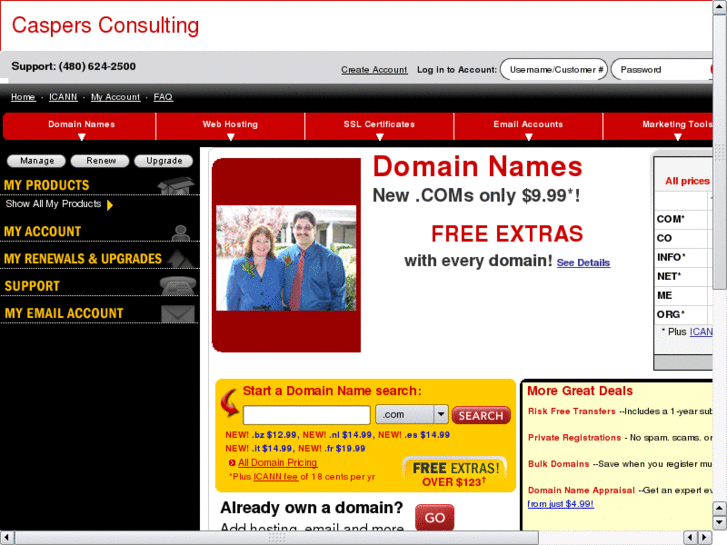Click Caspers Consulting site title
The width and height of the screenshot is (727, 545).
coord(105,26)
